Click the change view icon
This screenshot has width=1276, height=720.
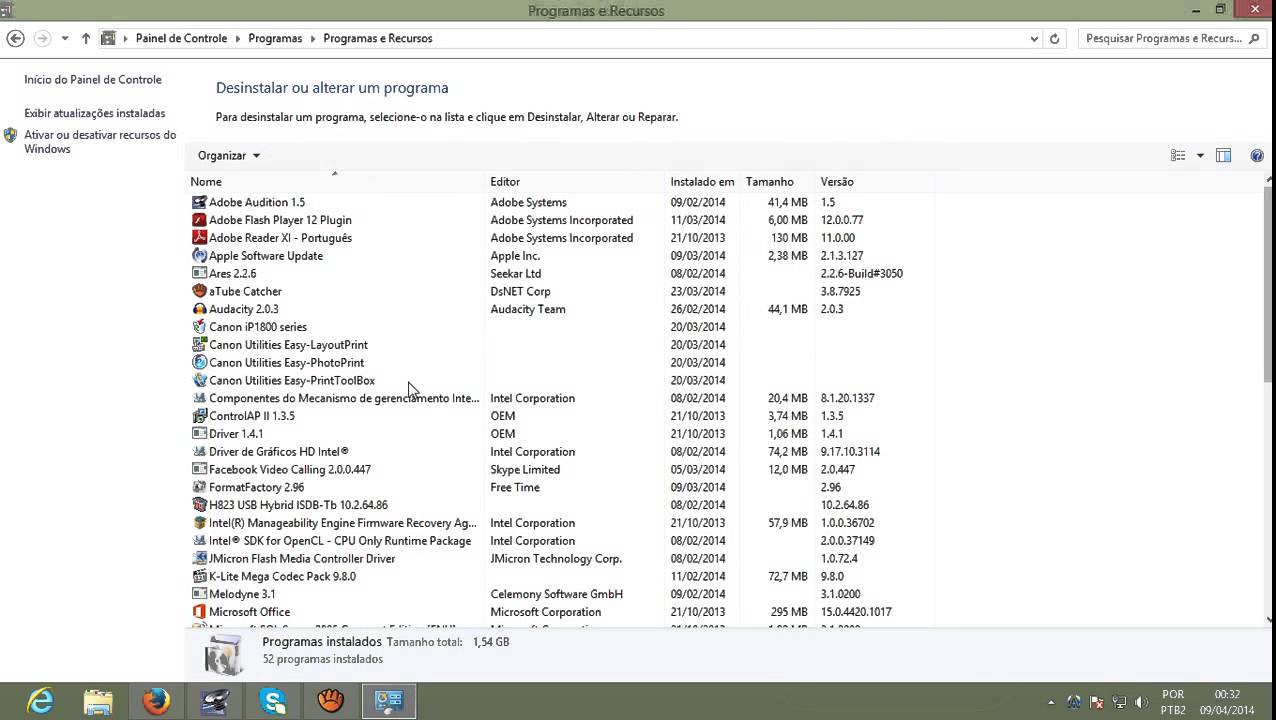1178,155
